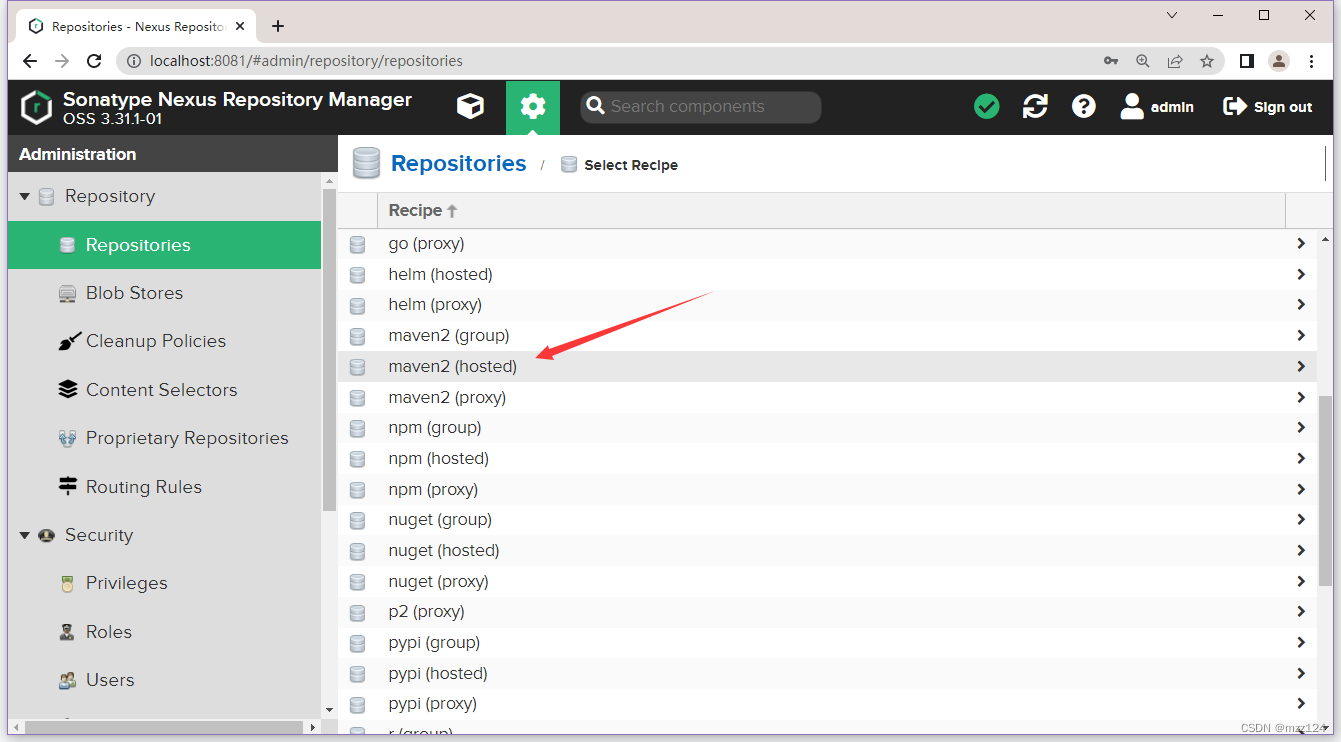Click the Privileges medal icon
1341x742 pixels.
click(68, 584)
